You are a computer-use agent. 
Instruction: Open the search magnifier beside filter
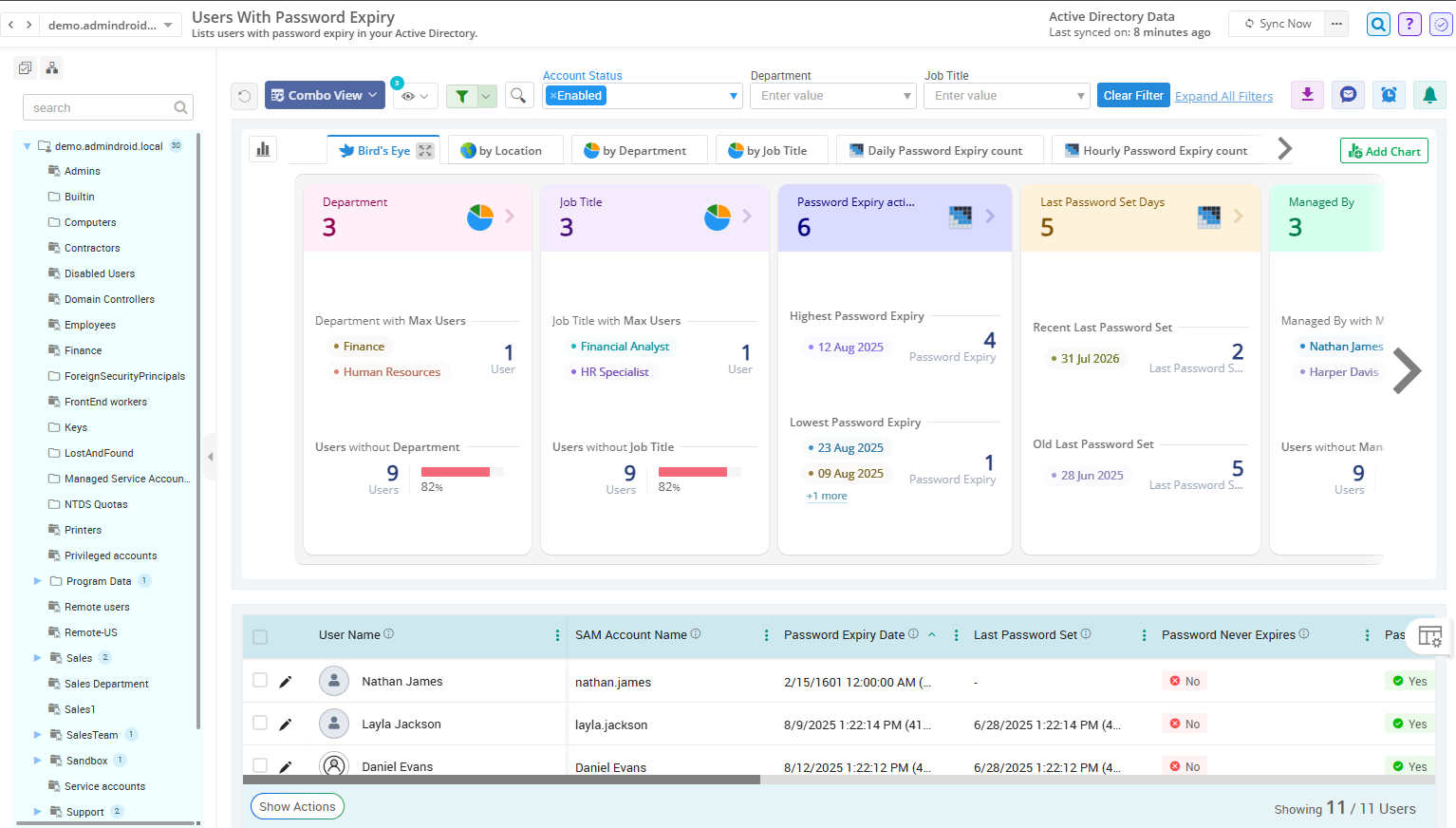point(518,96)
